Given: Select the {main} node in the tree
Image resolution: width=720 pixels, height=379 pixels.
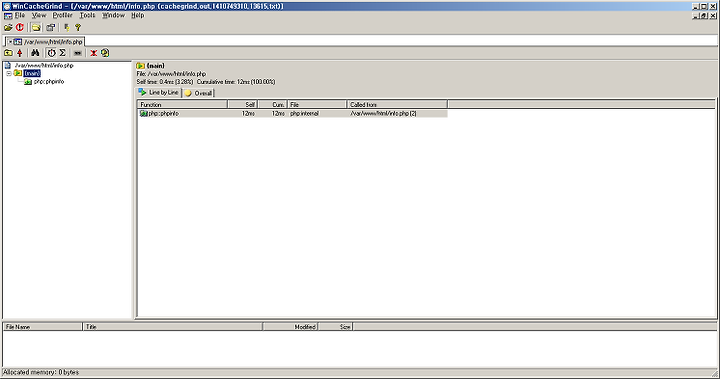Looking at the screenshot, I should point(32,74).
